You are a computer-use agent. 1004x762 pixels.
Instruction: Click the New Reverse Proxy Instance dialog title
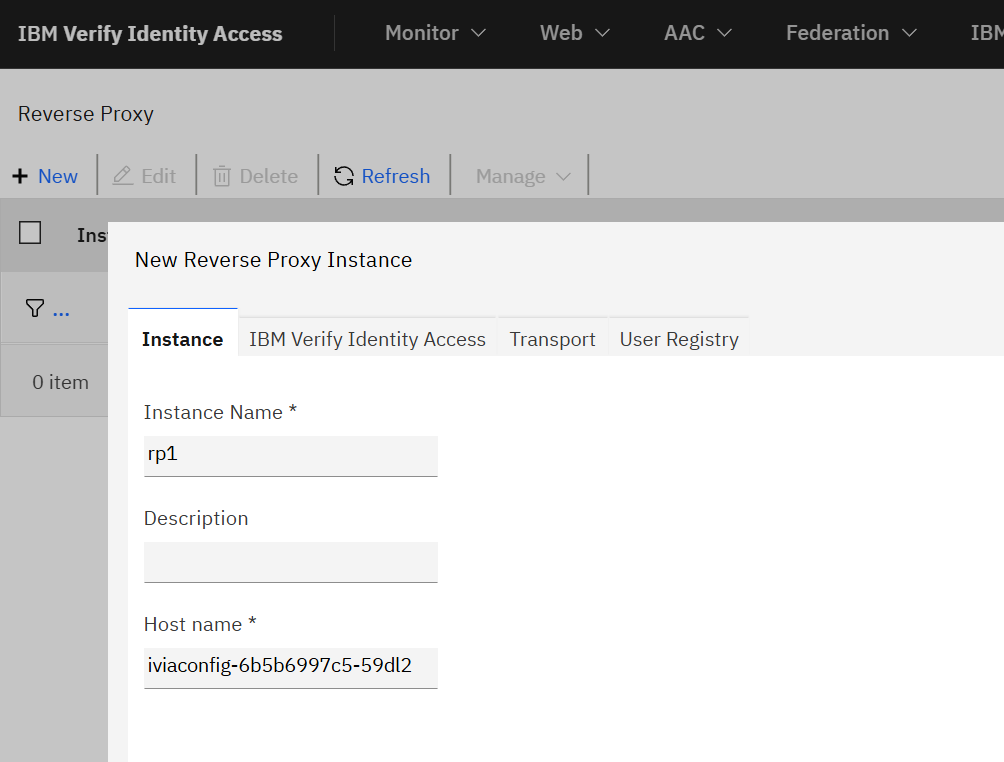coord(273,260)
